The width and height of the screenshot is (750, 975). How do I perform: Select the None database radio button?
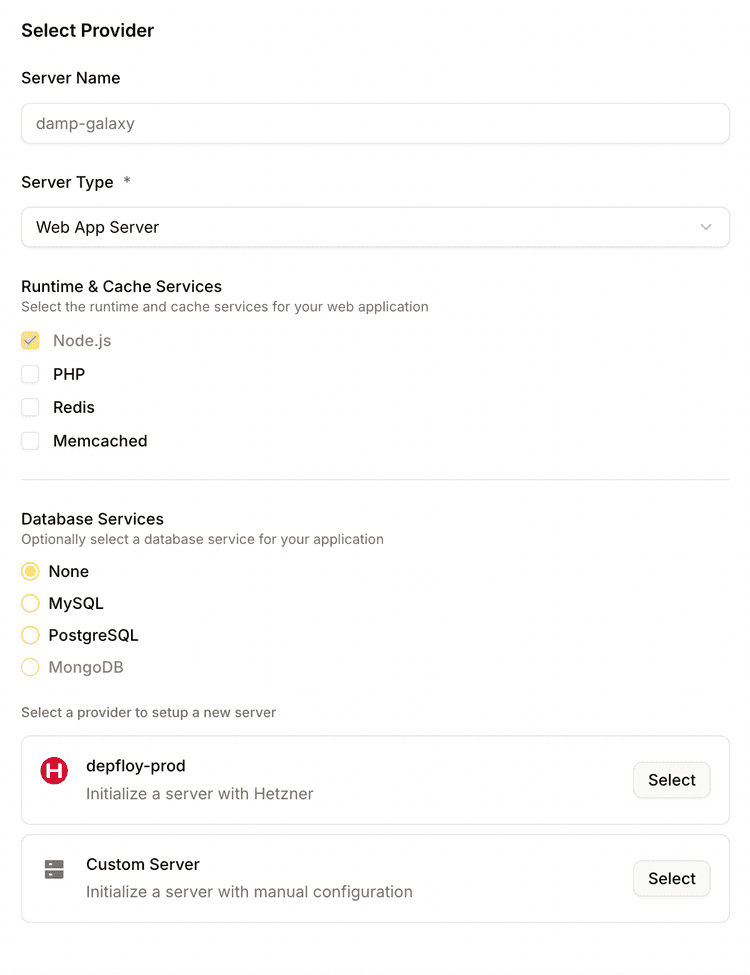click(x=31, y=572)
